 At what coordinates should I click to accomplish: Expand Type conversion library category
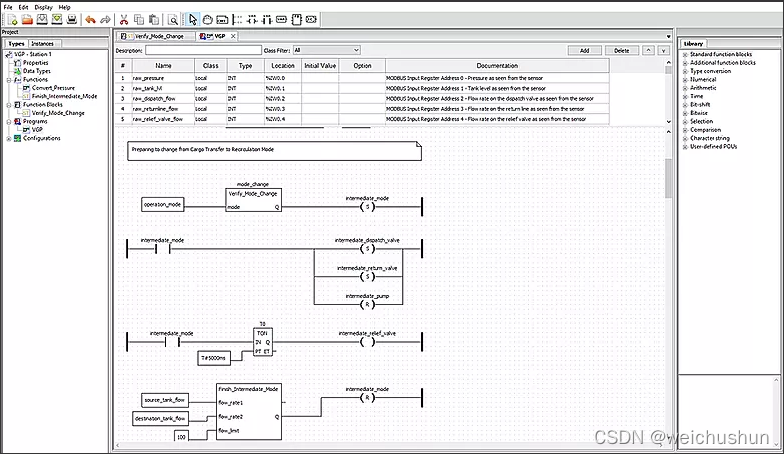685,72
